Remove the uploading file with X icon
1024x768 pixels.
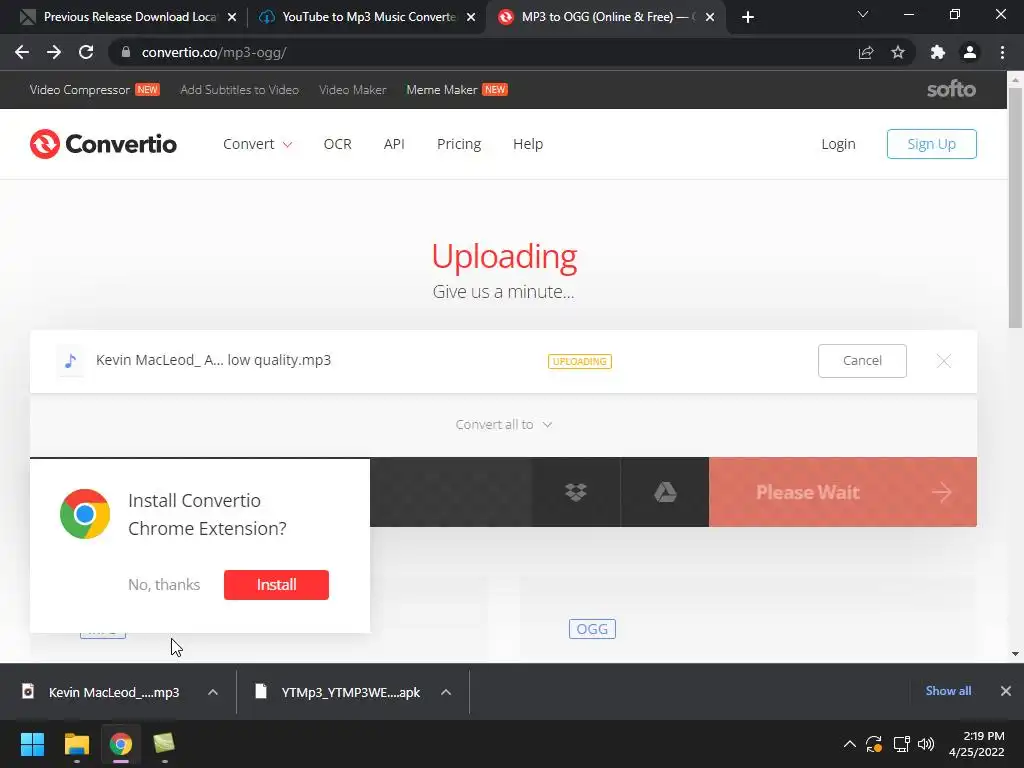[x=944, y=360]
